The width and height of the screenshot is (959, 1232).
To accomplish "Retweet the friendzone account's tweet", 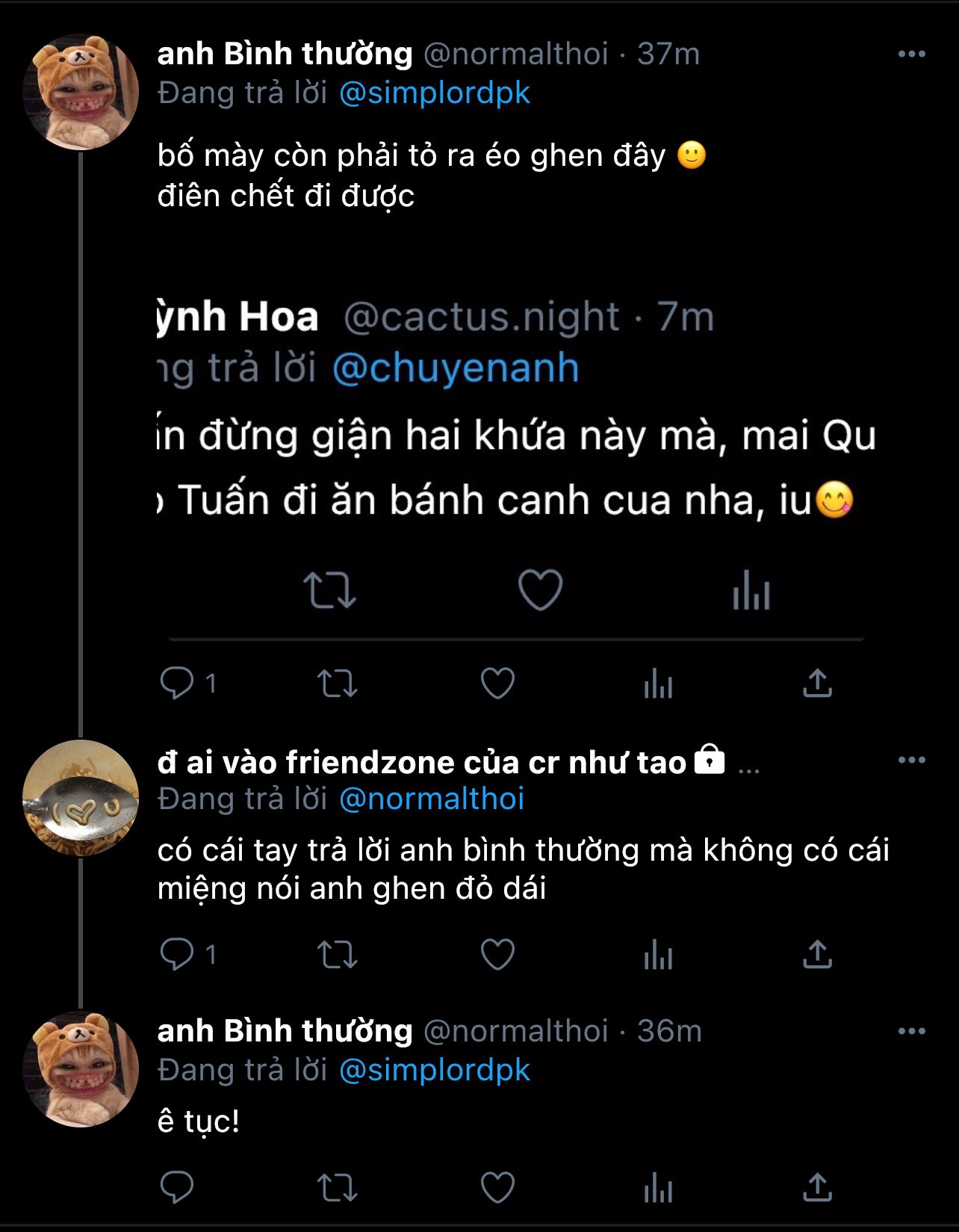I will [x=338, y=954].
